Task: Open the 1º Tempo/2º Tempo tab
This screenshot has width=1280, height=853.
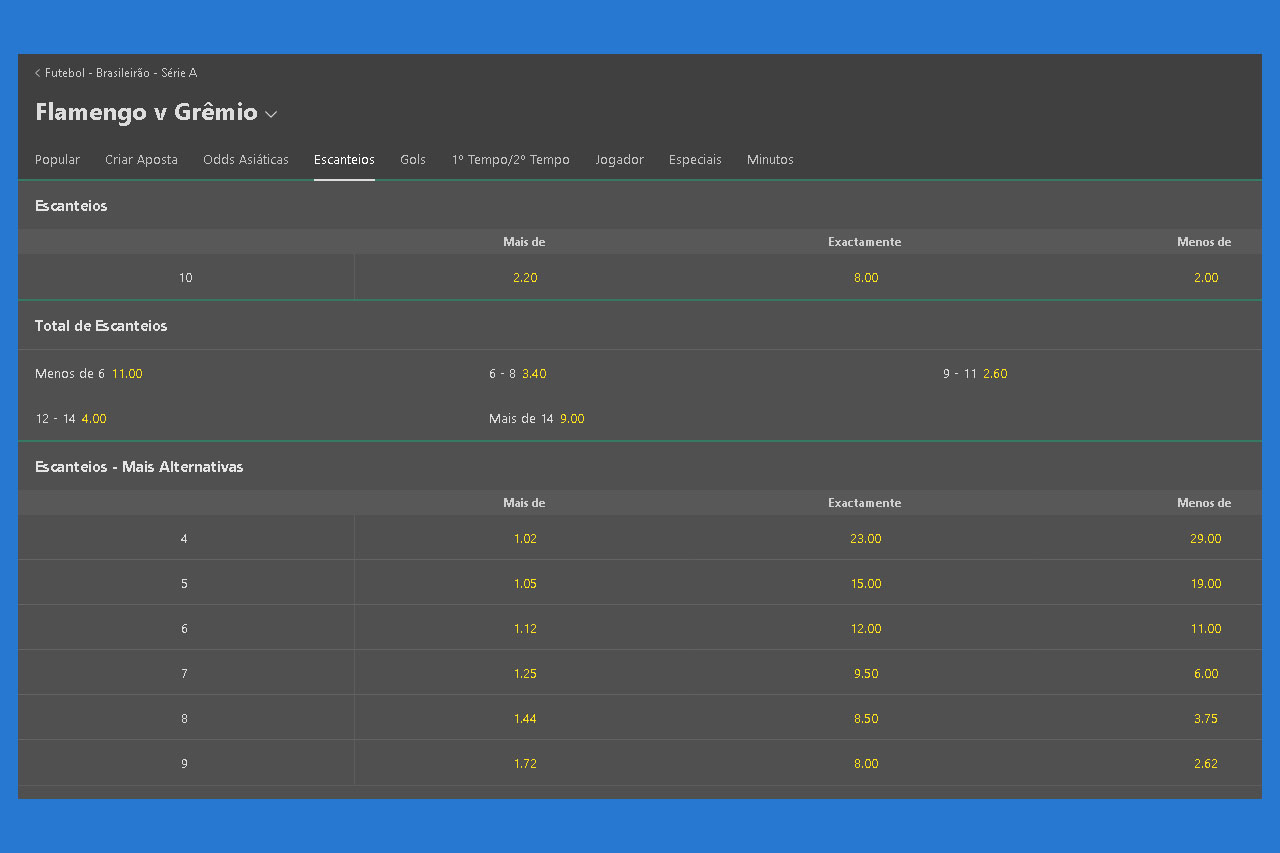Action: [x=511, y=160]
